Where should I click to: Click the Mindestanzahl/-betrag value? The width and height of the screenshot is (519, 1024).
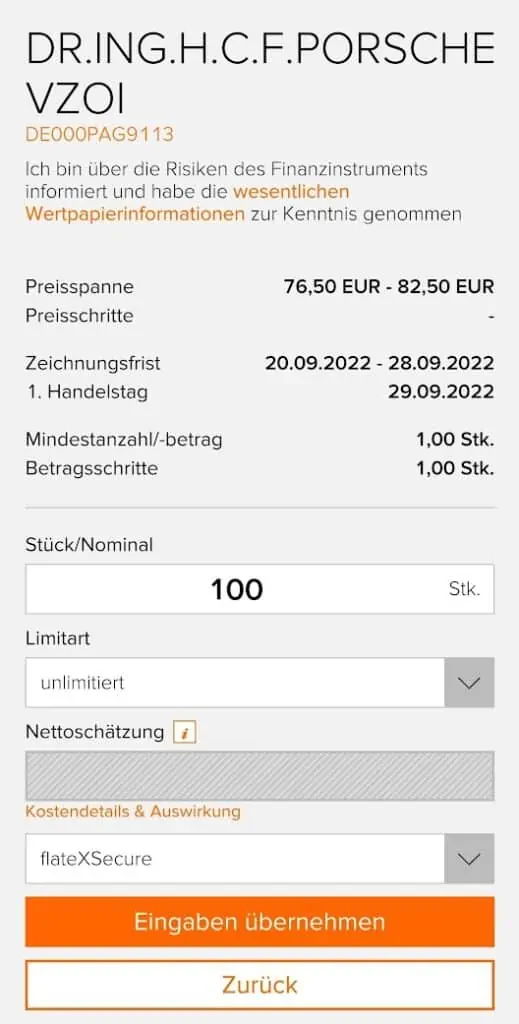point(455,440)
